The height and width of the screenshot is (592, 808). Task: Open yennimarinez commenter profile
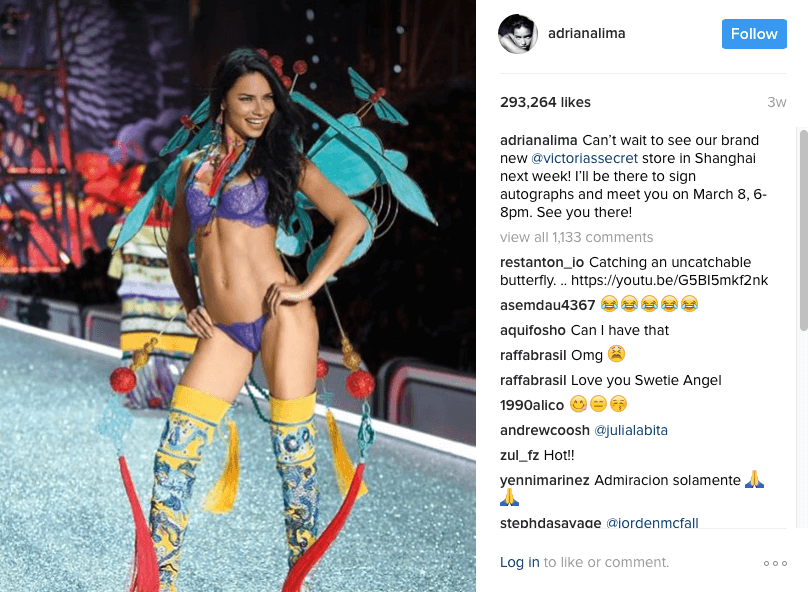pyautogui.click(x=545, y=480)
